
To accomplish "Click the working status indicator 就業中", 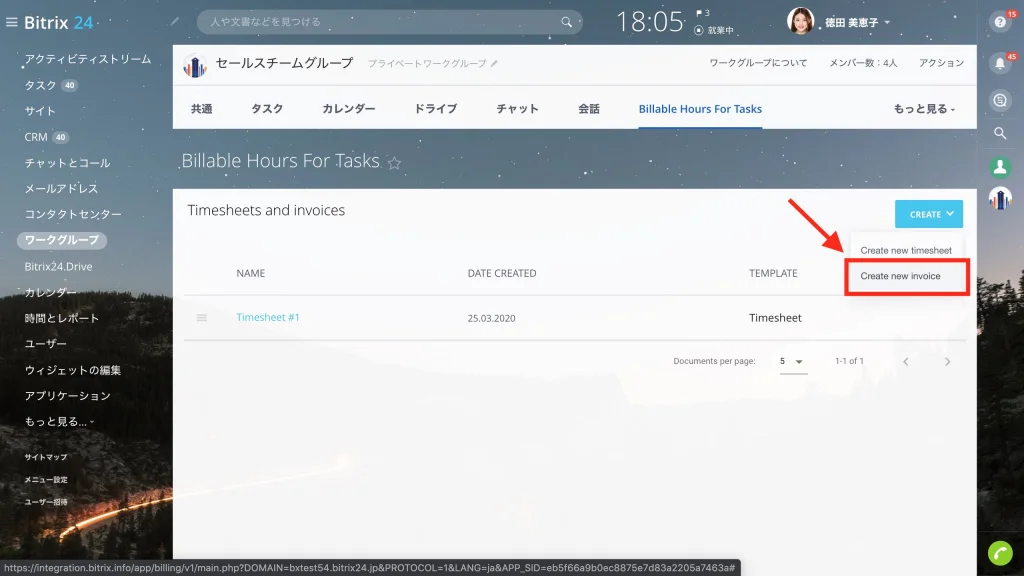I will [714, 30].
